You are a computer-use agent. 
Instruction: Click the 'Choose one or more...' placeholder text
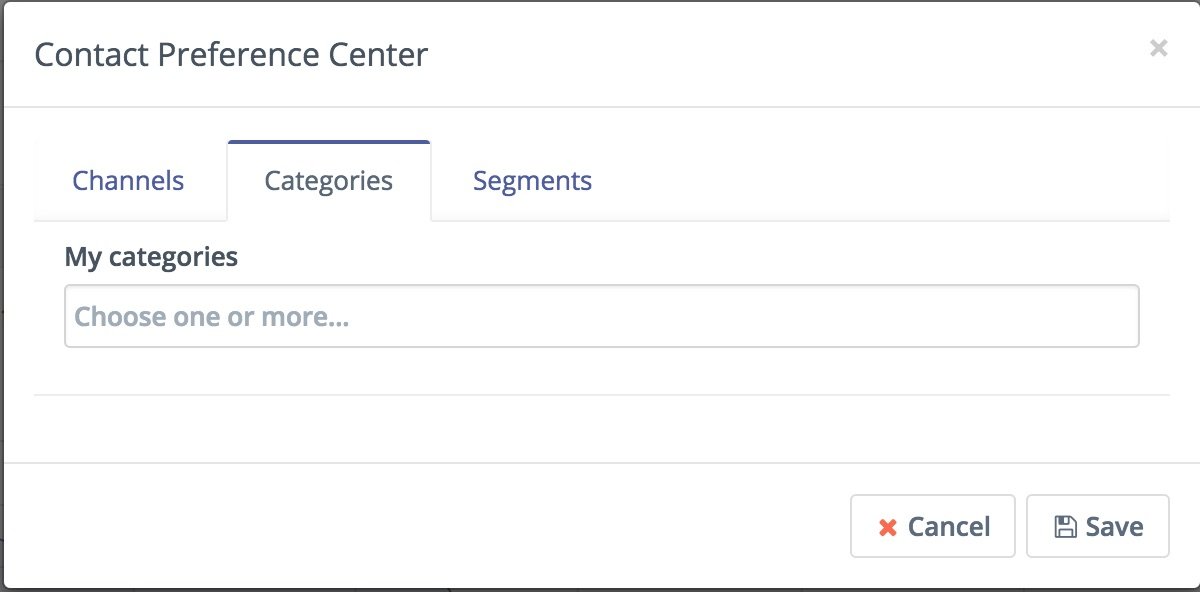tap(212, 317)
